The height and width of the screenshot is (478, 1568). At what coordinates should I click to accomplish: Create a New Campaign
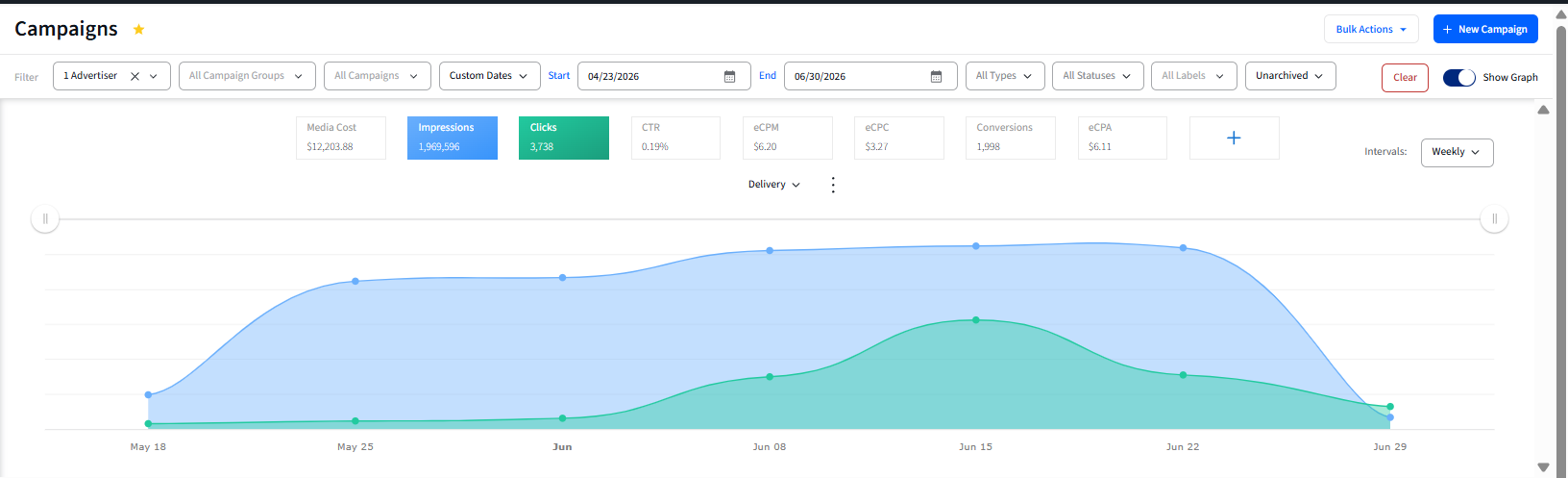tap(1485, 29)
